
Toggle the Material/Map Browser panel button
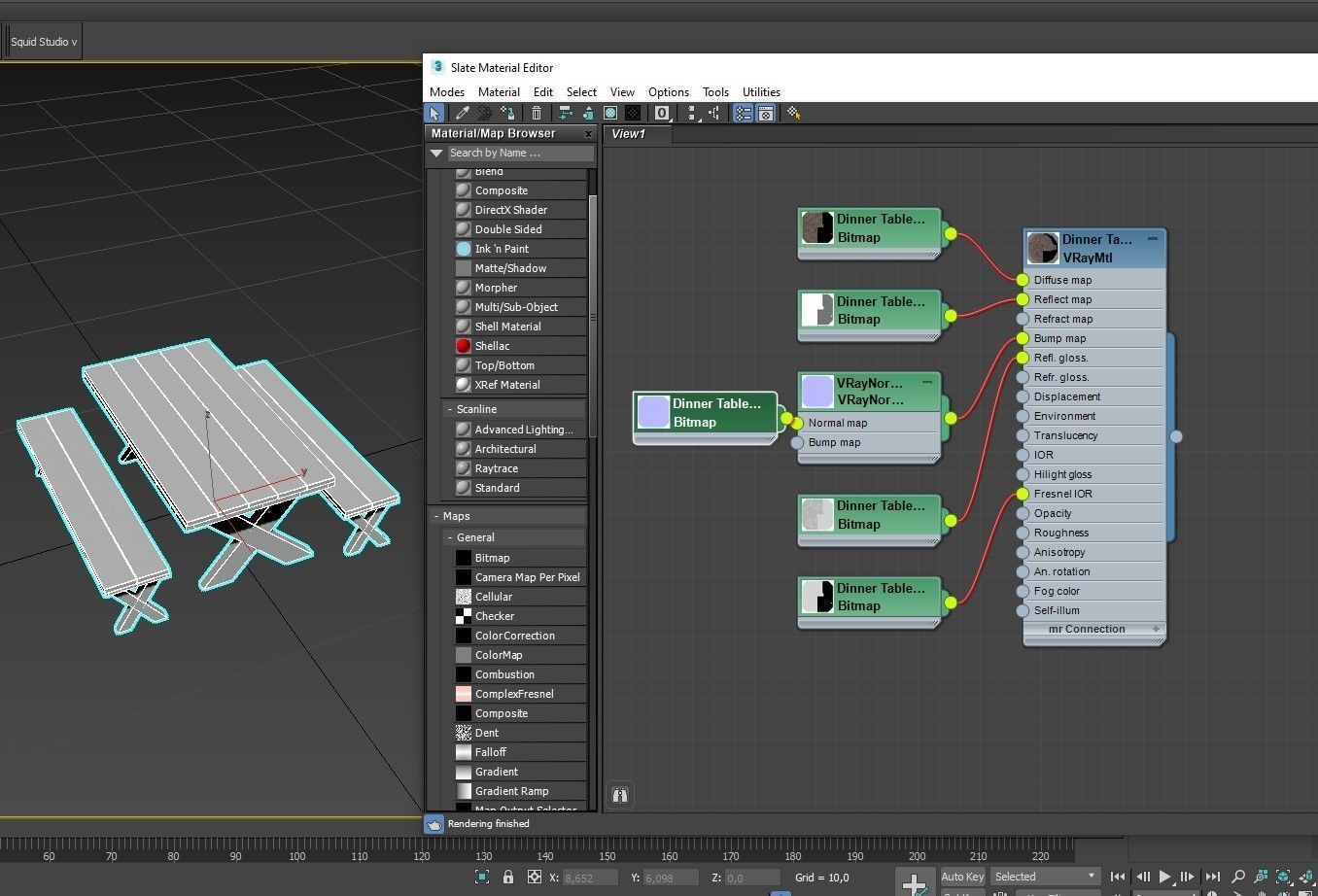[743, 114]
